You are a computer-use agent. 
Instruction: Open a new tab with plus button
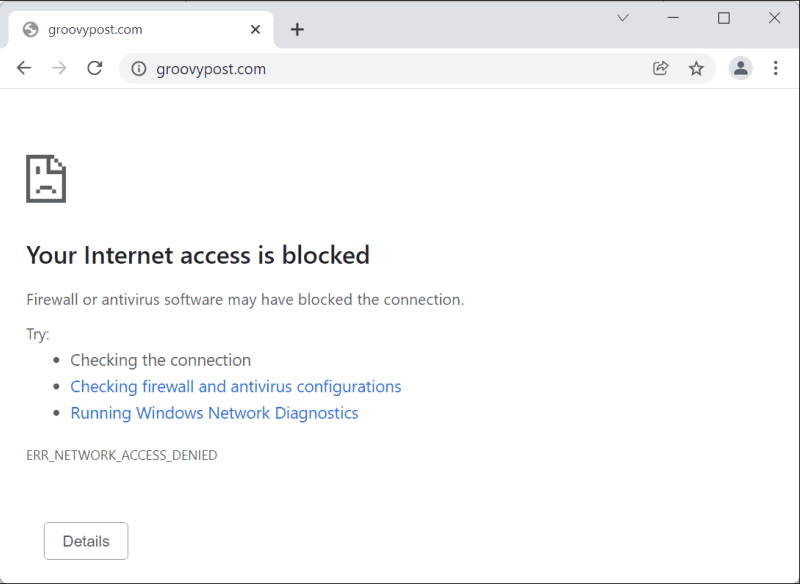[x=297, y=30]
